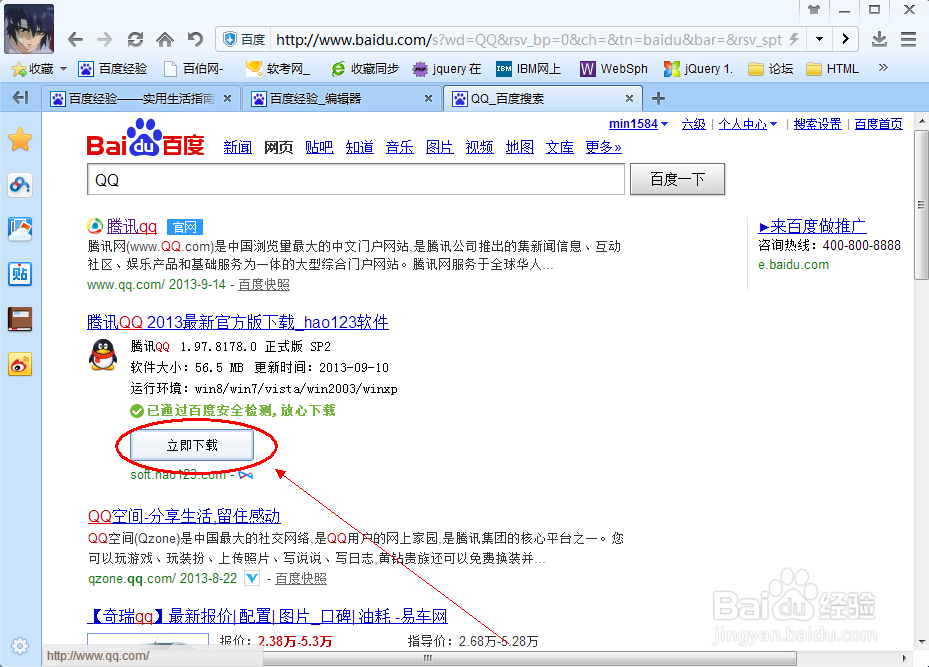Open the min1584 account dropdown
The image size is (929, 667).
(638, 123)
